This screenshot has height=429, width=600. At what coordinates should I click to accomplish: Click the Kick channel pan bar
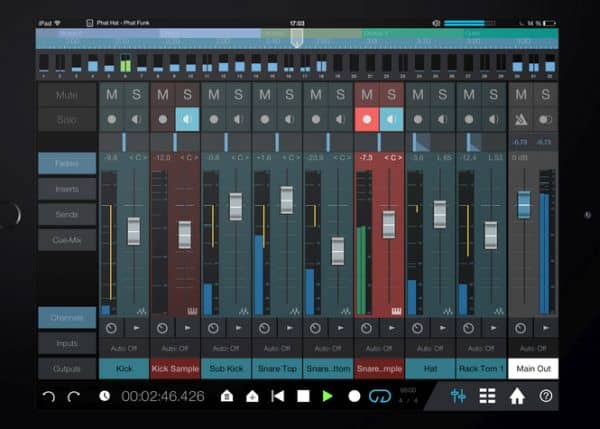[x=124, y=142]
